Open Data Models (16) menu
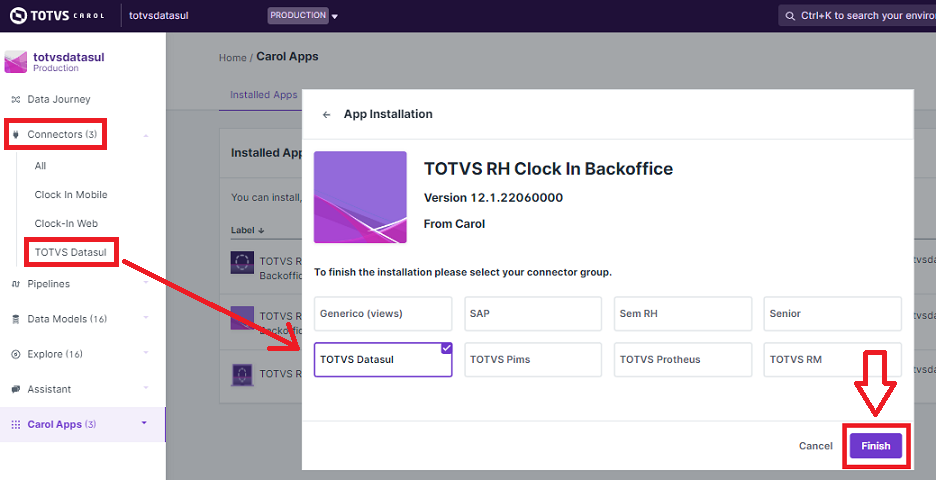The image size is (936, 480). pyautogui.click(x=67, y=319)
